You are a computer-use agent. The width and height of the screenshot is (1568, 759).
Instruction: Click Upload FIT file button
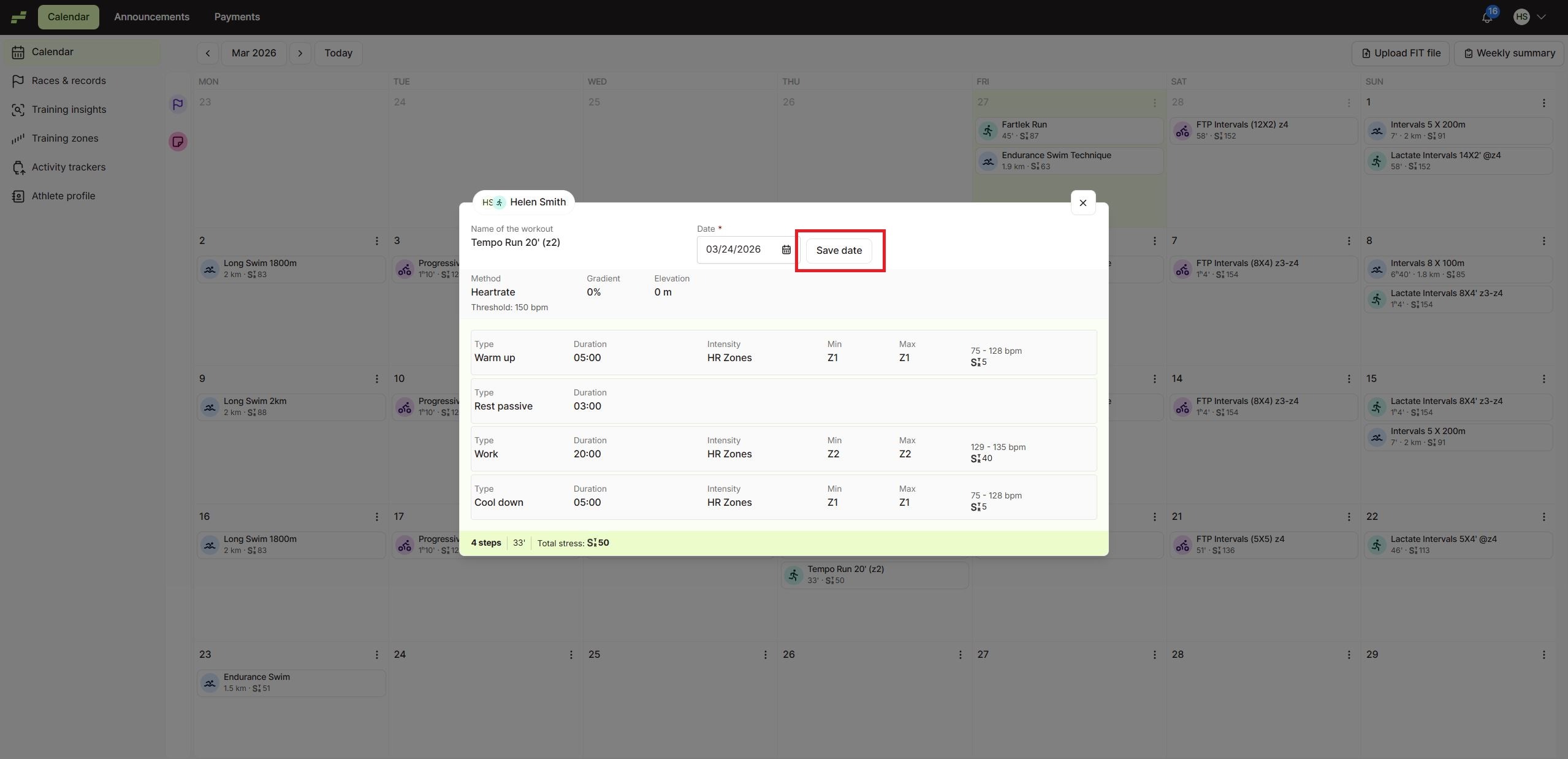click(x=1400, y=53)
